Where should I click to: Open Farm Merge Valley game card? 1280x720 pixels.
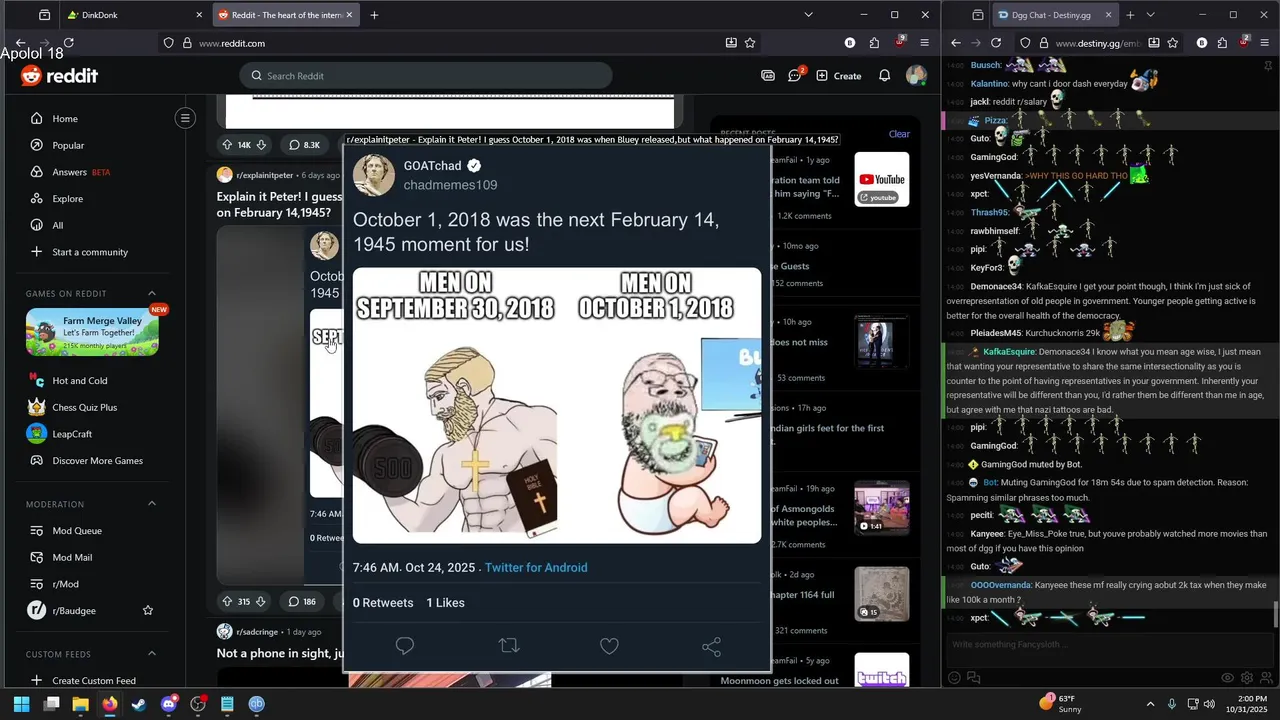tap(92, 332)
